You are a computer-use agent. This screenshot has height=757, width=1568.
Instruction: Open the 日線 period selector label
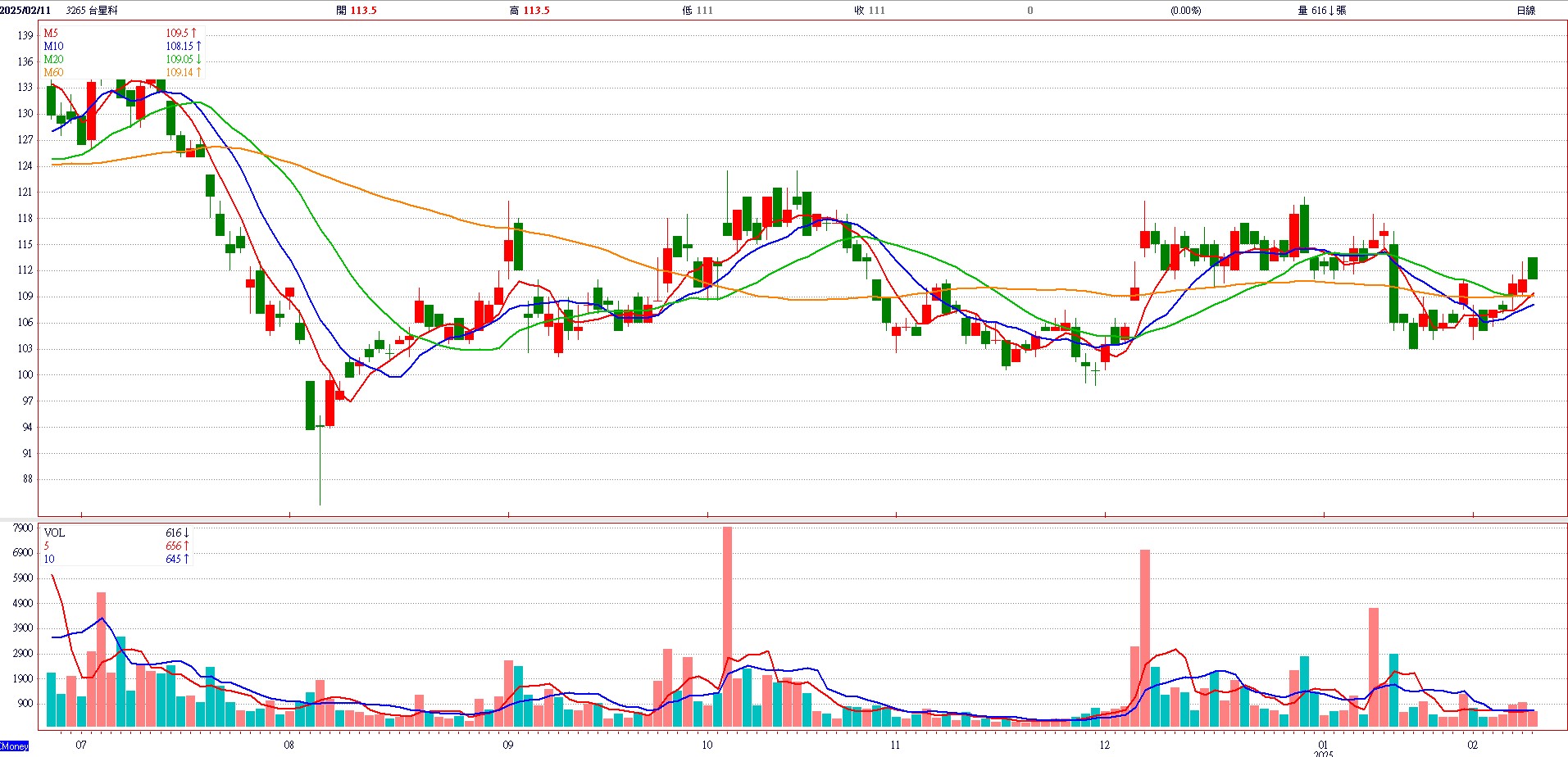point(1525,11)
